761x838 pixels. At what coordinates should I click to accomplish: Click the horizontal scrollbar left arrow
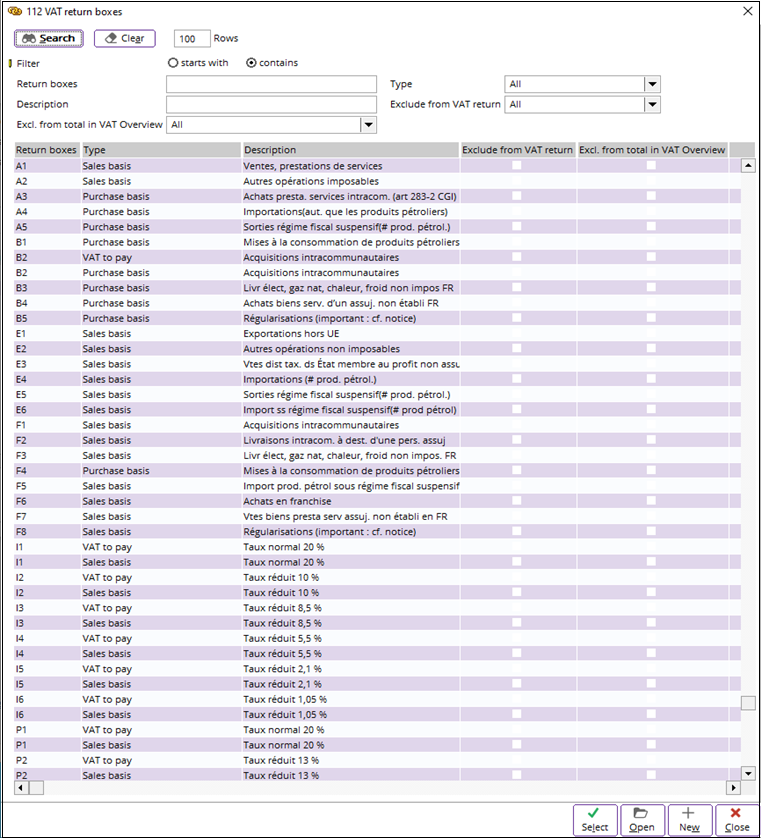pos(21,787)
